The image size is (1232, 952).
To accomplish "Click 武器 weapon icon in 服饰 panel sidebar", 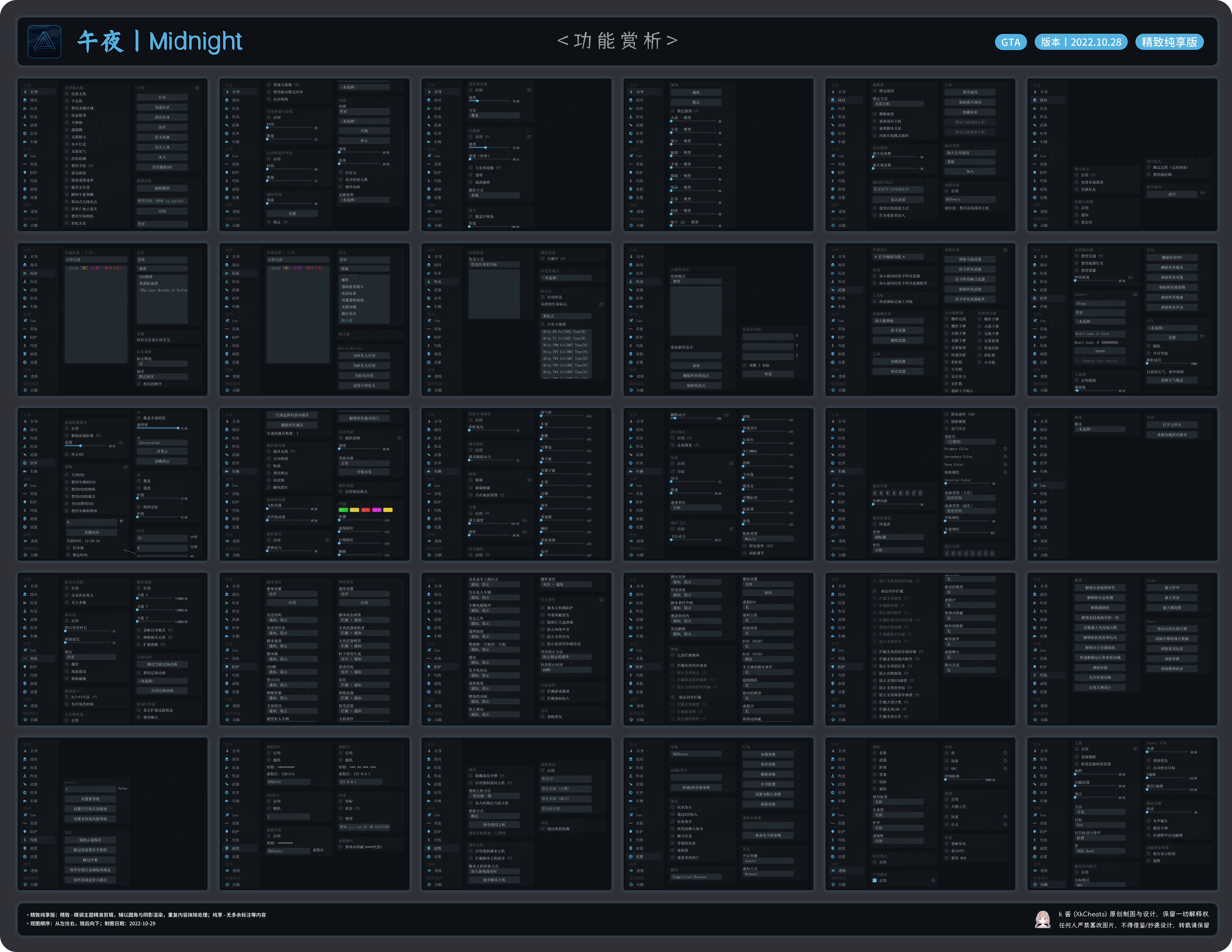I will (x=631, y=125).
